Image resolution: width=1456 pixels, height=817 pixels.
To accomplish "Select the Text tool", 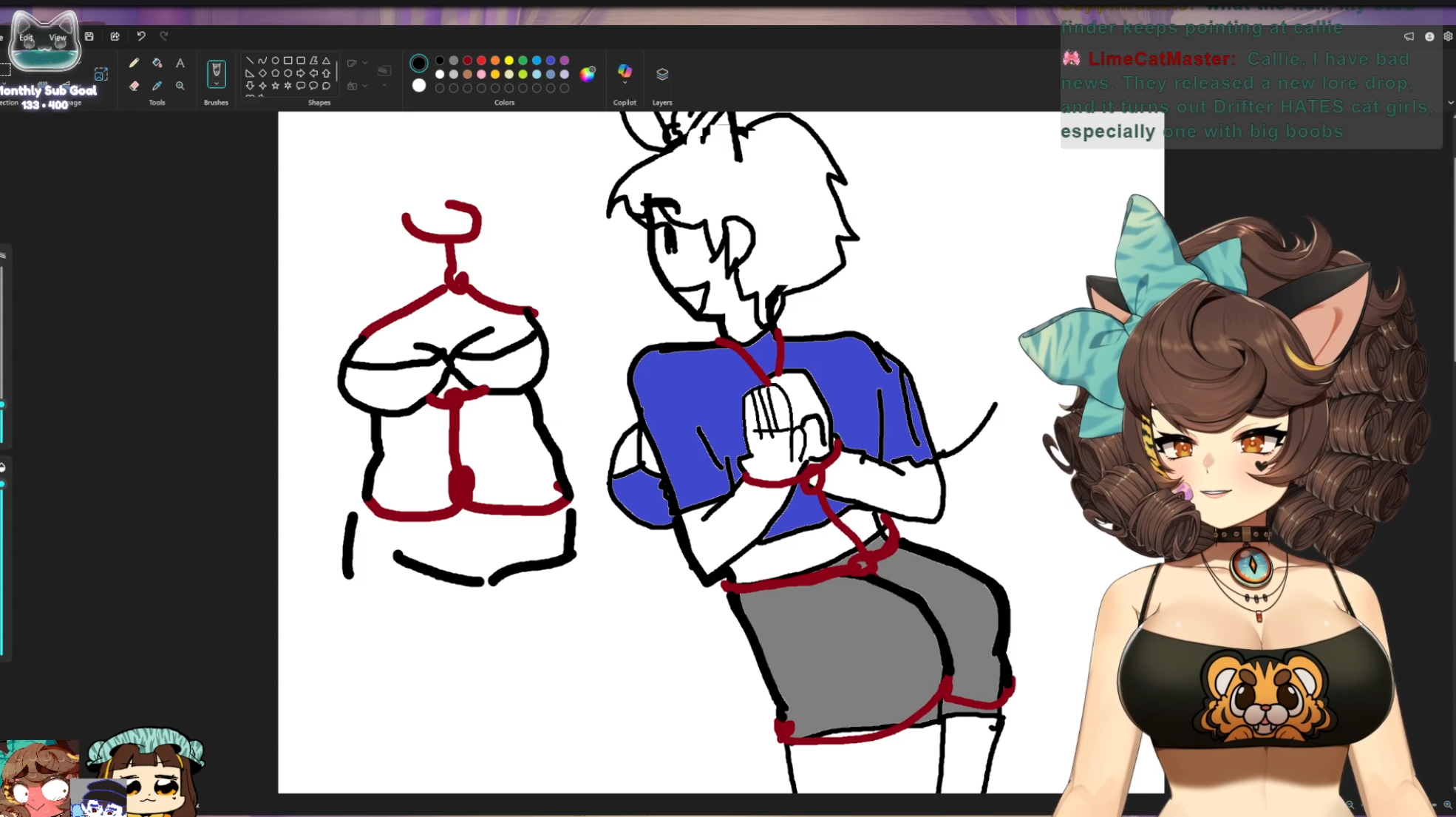I will point(180,64).
